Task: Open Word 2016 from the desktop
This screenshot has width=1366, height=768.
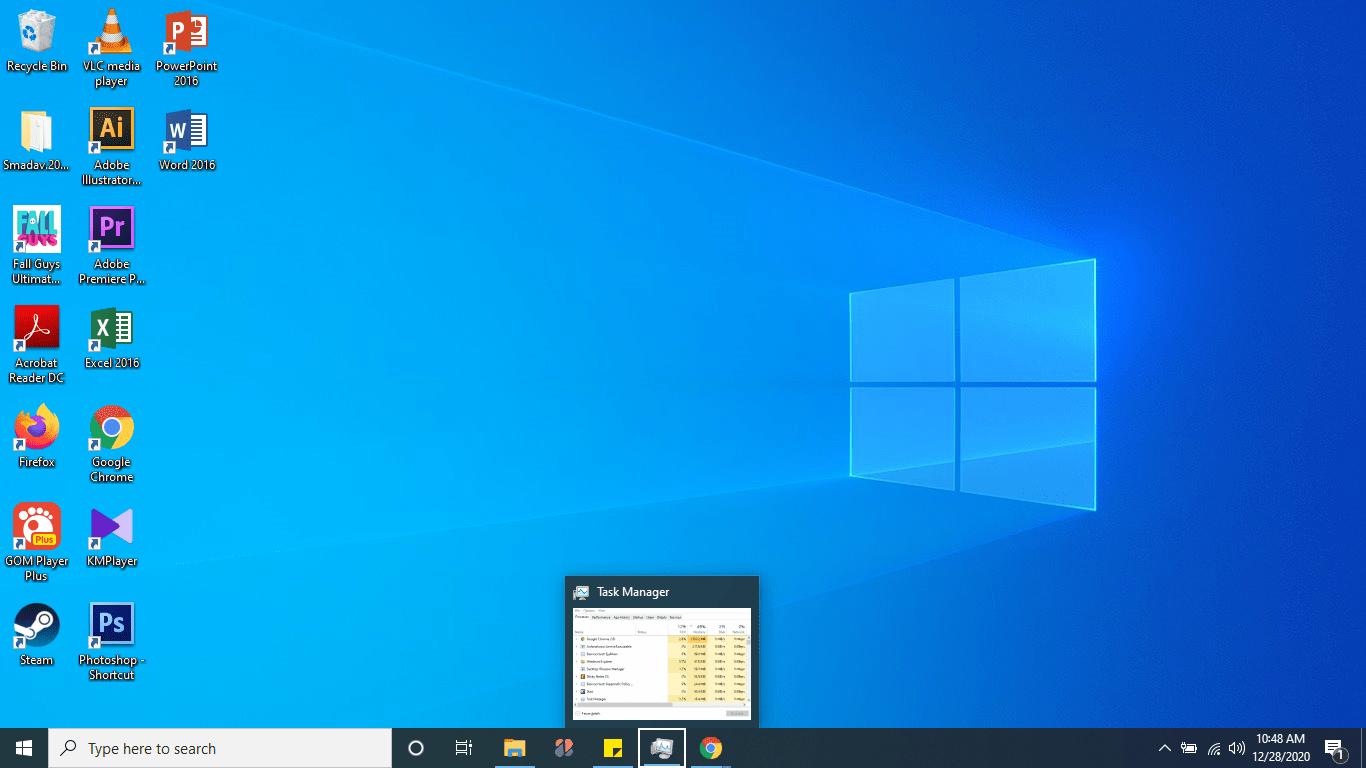Action: pos(185,128)
